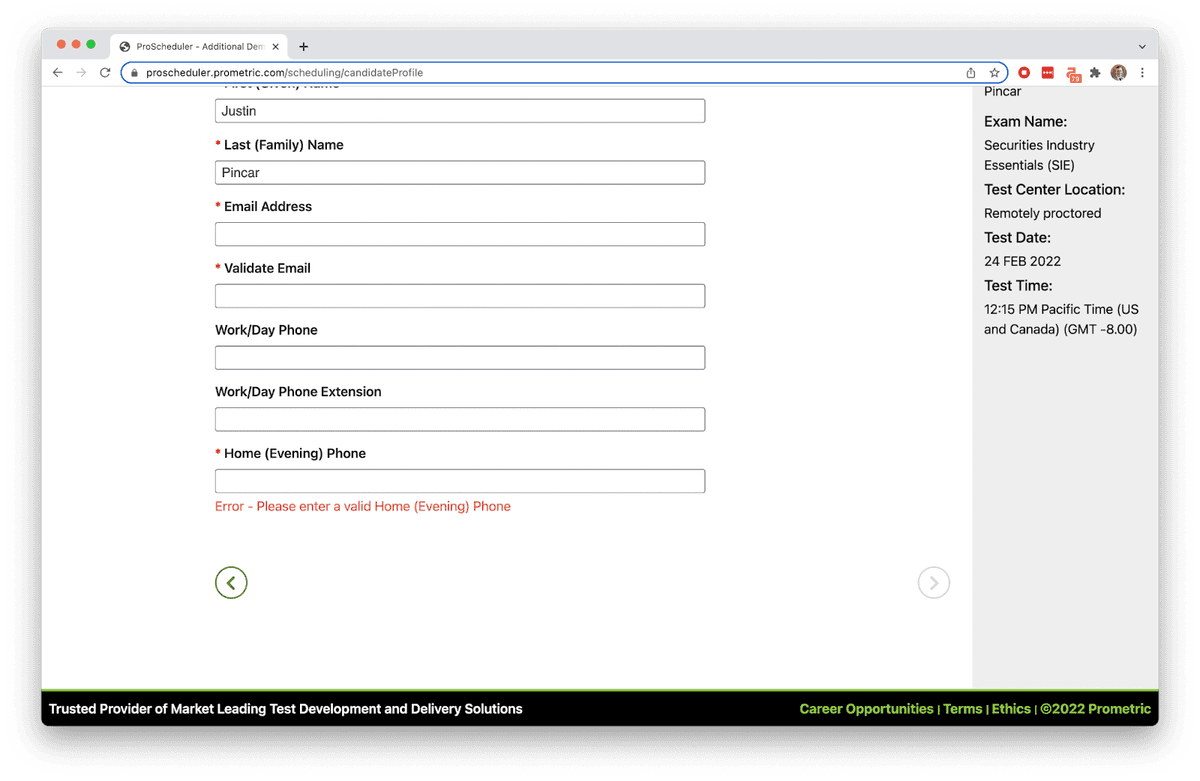The image size is (1200, 781).
Task: Bookmark this page with the star icon
Action: pos(994,73)
